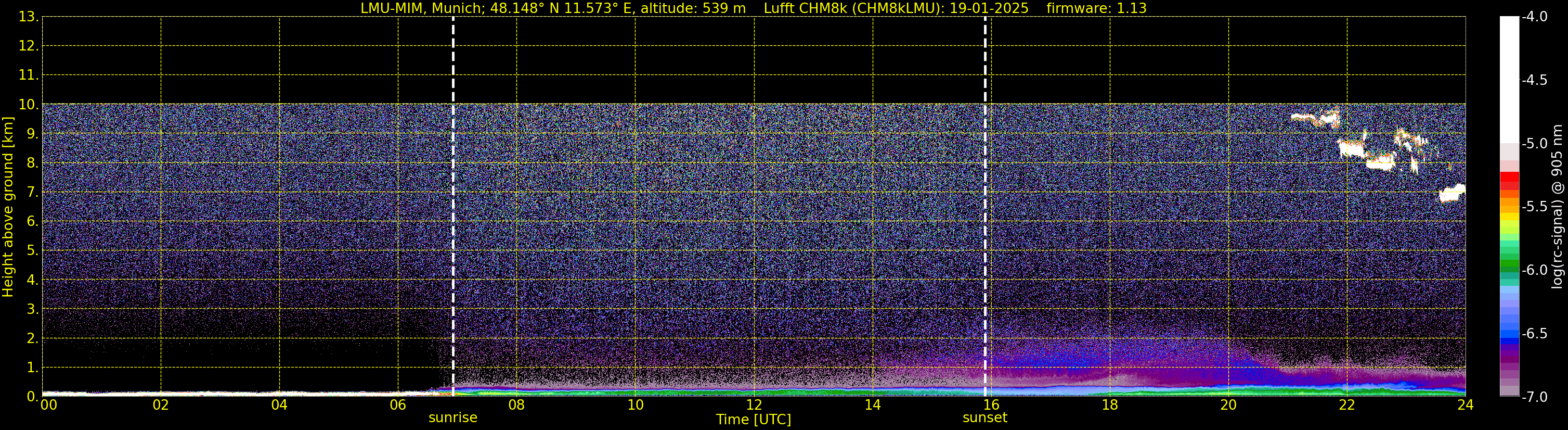This screenshot has height=430, width=1568.
Task: Click the 24 time tick label
Action: [1466, 405]
